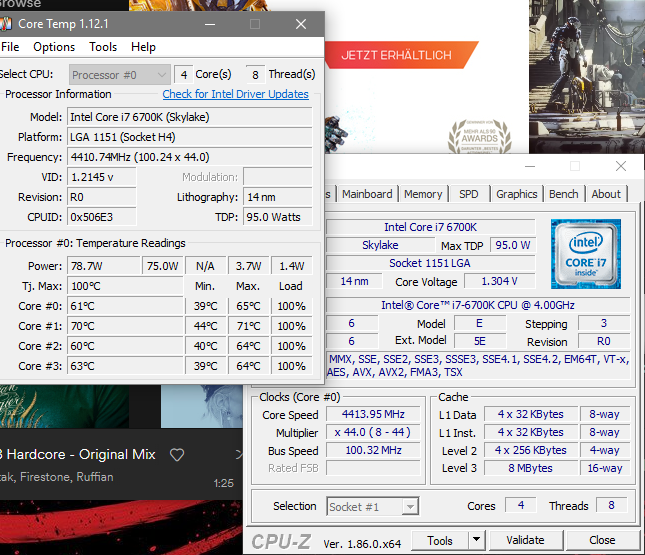Screen dimensions: 645x555
Task: Click the Tj. Max value 100°C
Action: coord(125,286)
